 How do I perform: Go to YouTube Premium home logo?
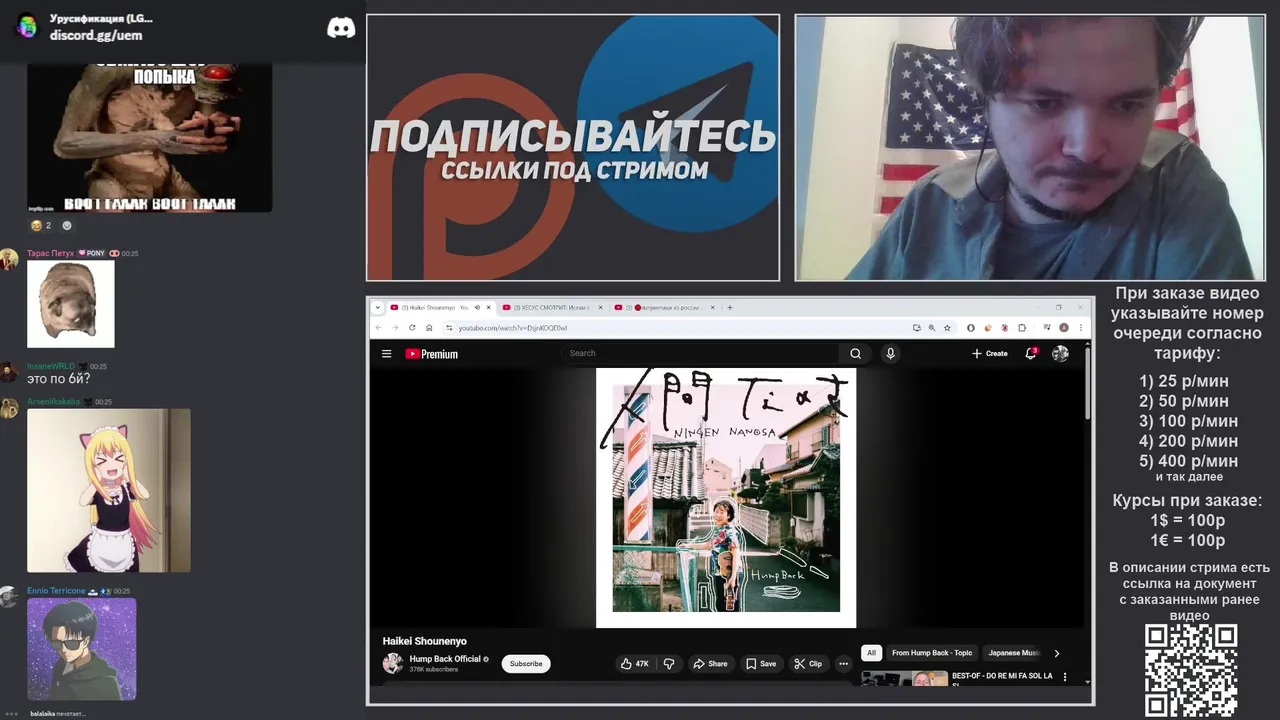(x=431, y=354)
